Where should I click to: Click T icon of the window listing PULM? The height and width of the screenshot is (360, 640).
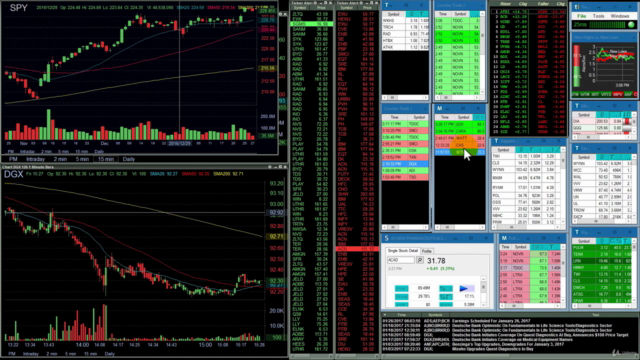577,232
